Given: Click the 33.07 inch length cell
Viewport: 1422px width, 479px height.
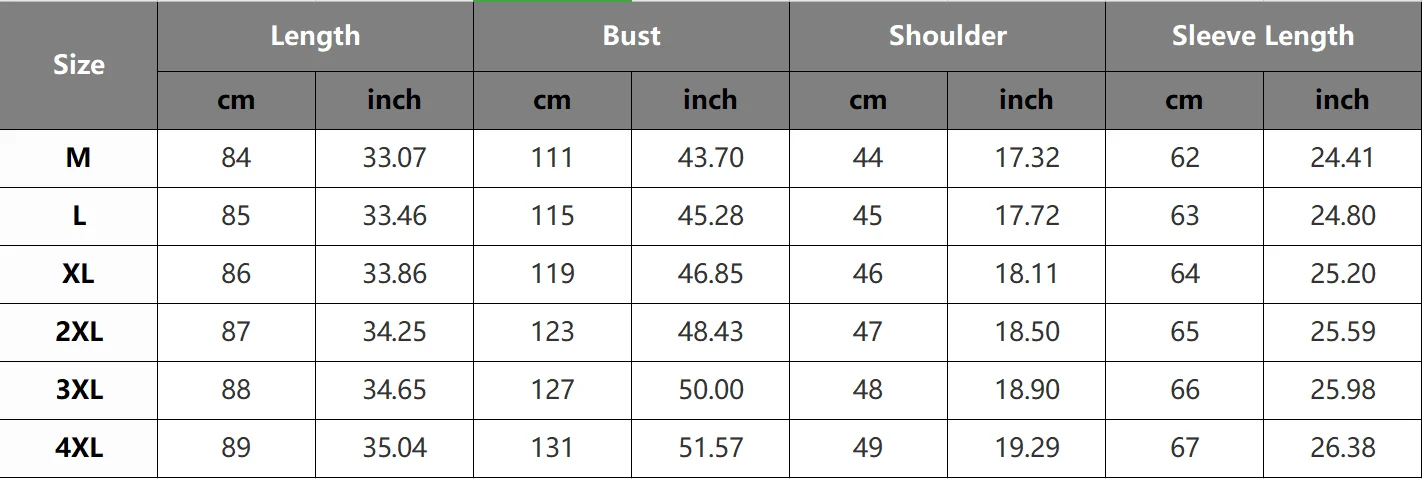Looking at the screenshot, I should tap(394, 158).
